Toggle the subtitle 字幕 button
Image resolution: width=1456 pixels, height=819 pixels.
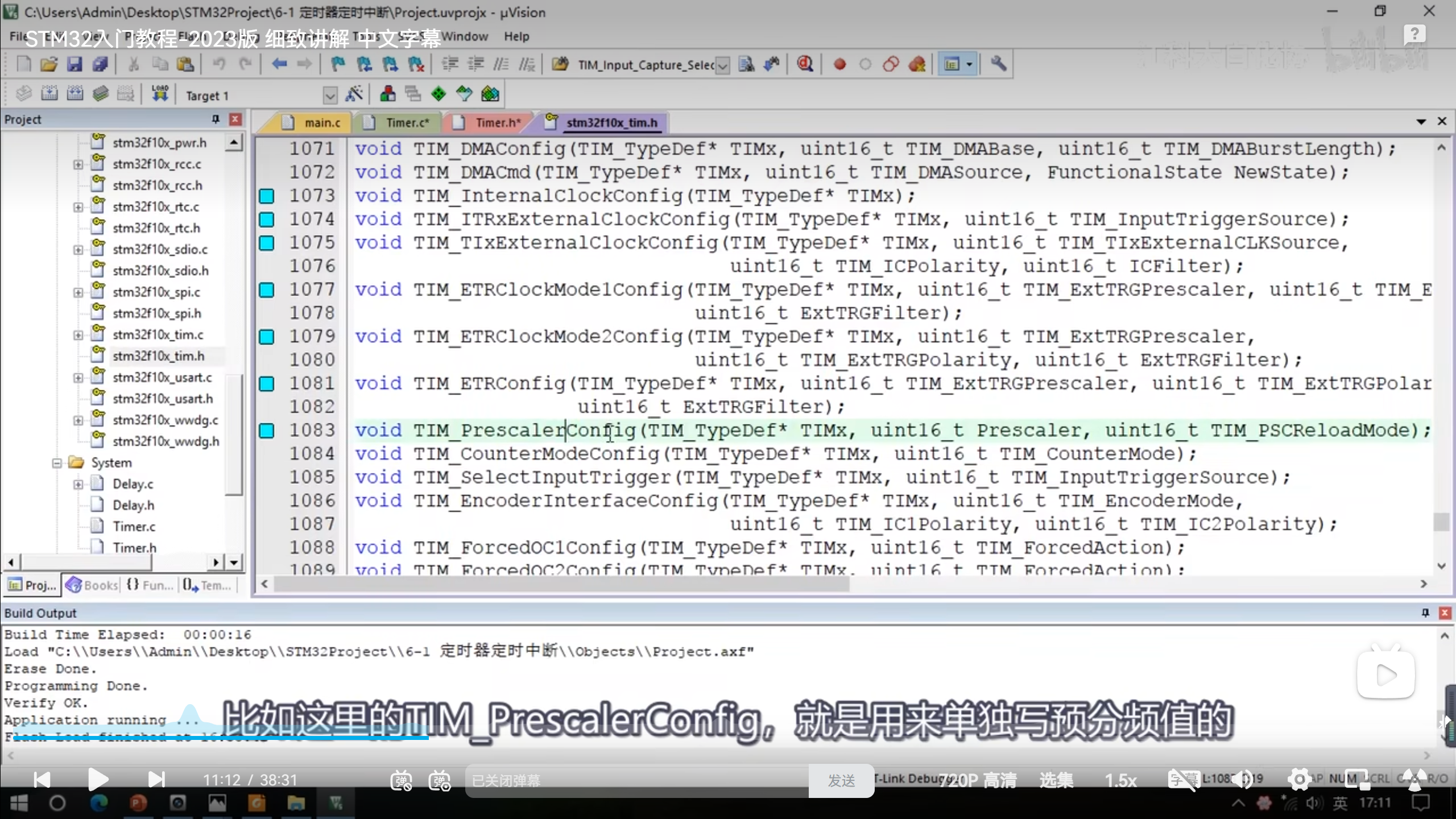1183,780
